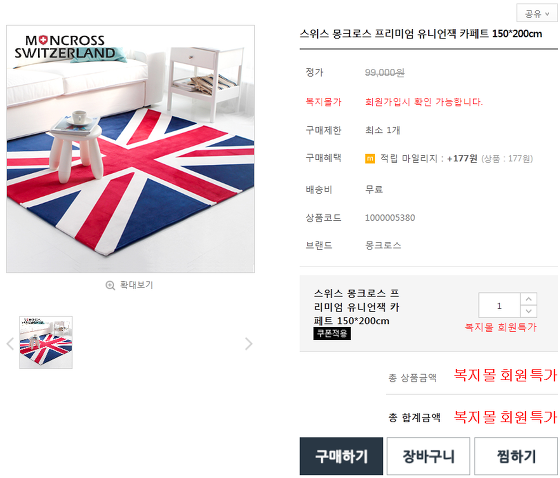
Task: Decrease quantity with the down arrow
Action: coord(529,311)
